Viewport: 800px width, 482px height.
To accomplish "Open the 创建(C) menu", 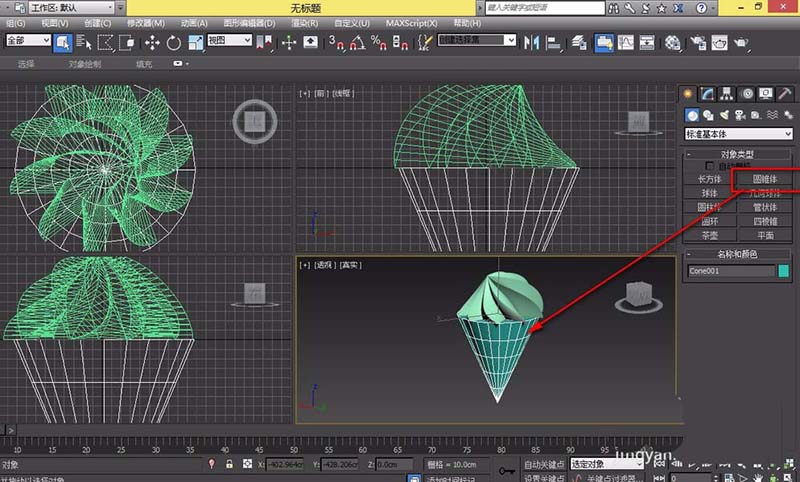I will tap(97, 23).
